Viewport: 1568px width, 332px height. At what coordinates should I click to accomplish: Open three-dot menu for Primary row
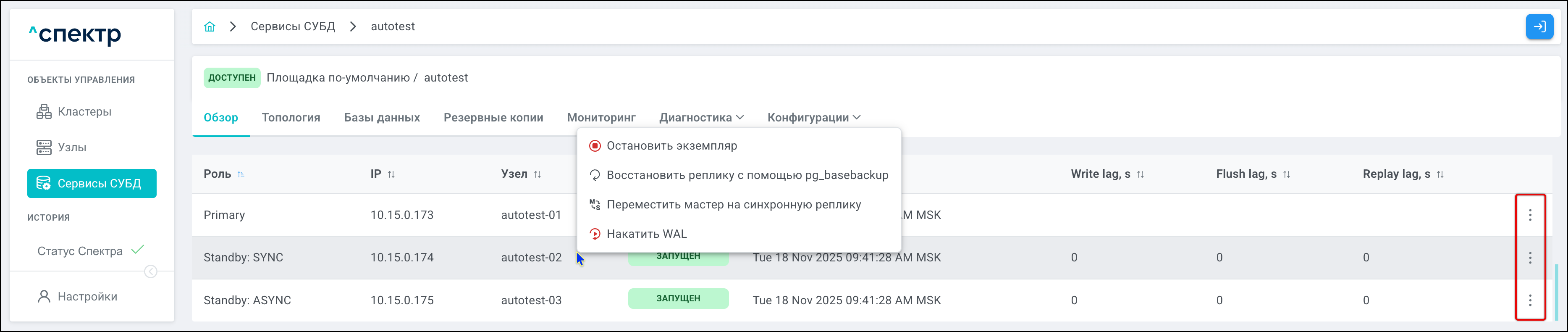[x=1530, y=215]
